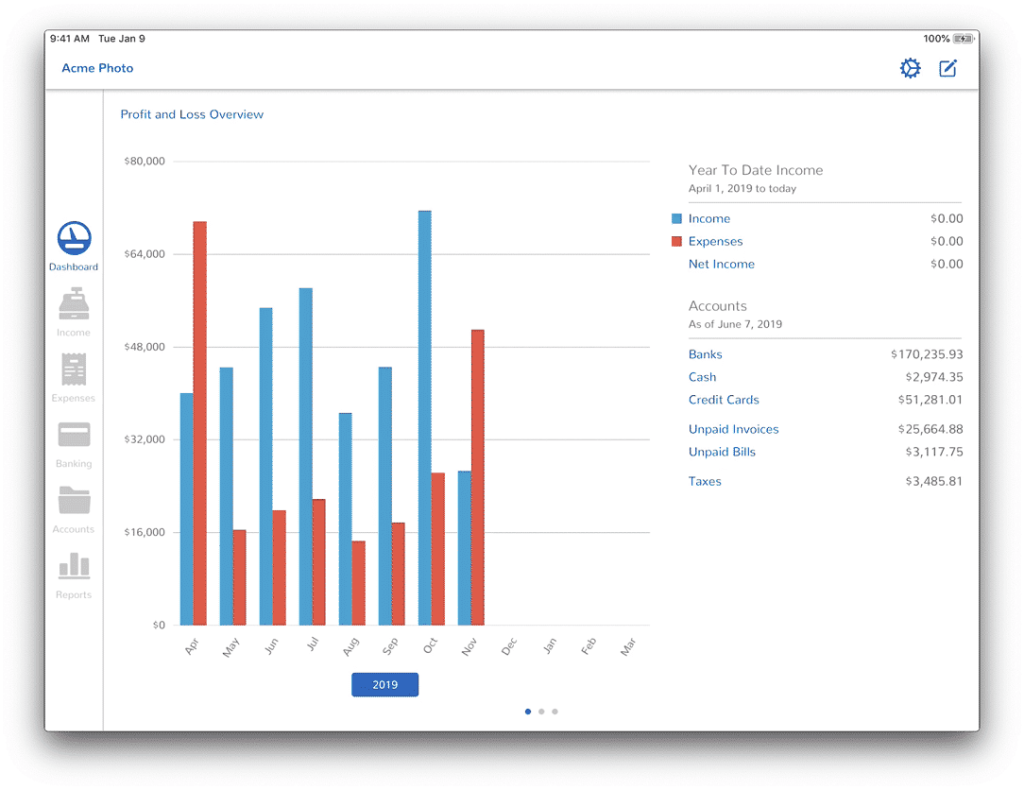The width and height of the screenshot is (1024, 790).
Task: Create a new transaction with the compose icon
Action: pos(947,68)
